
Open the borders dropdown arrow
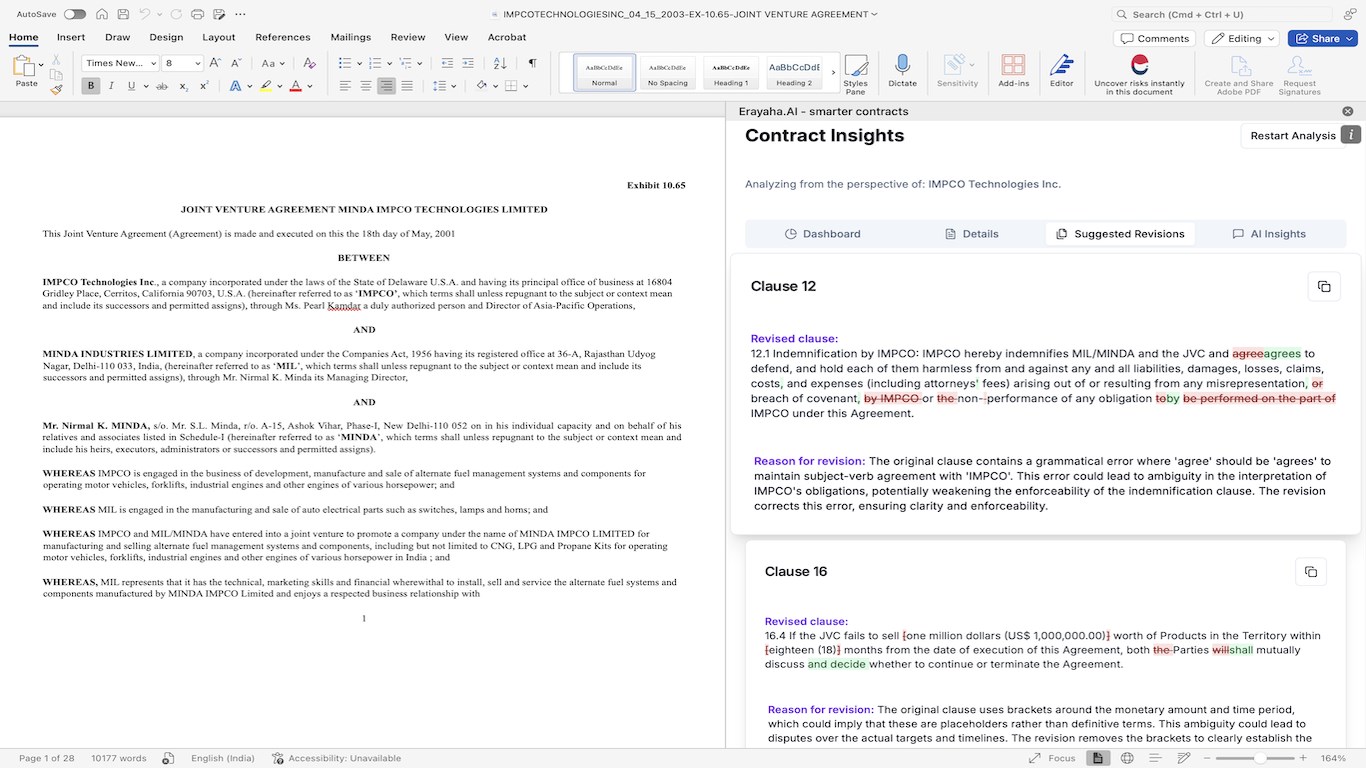525,86
